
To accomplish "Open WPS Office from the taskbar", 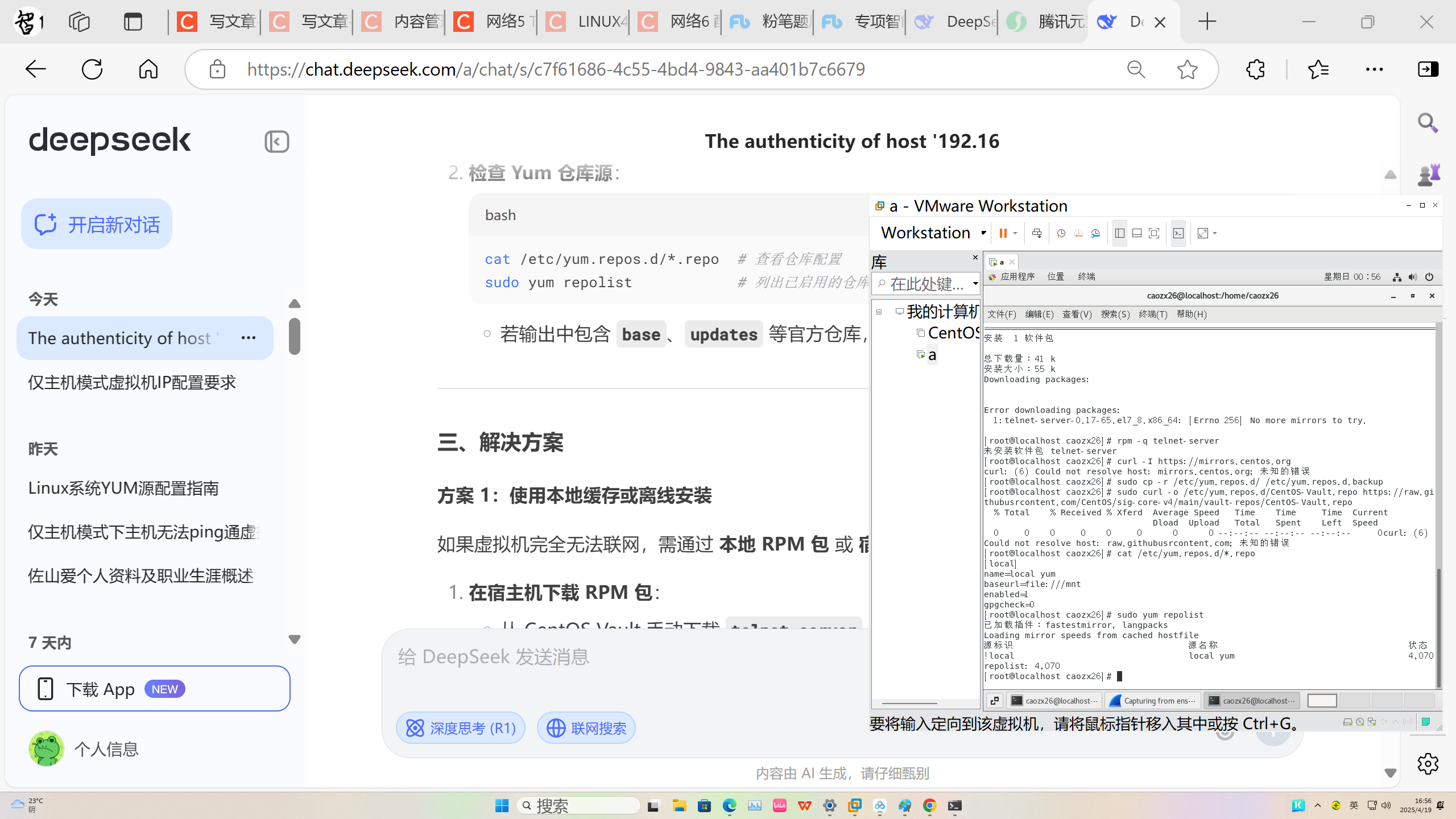I will point(804,805).
